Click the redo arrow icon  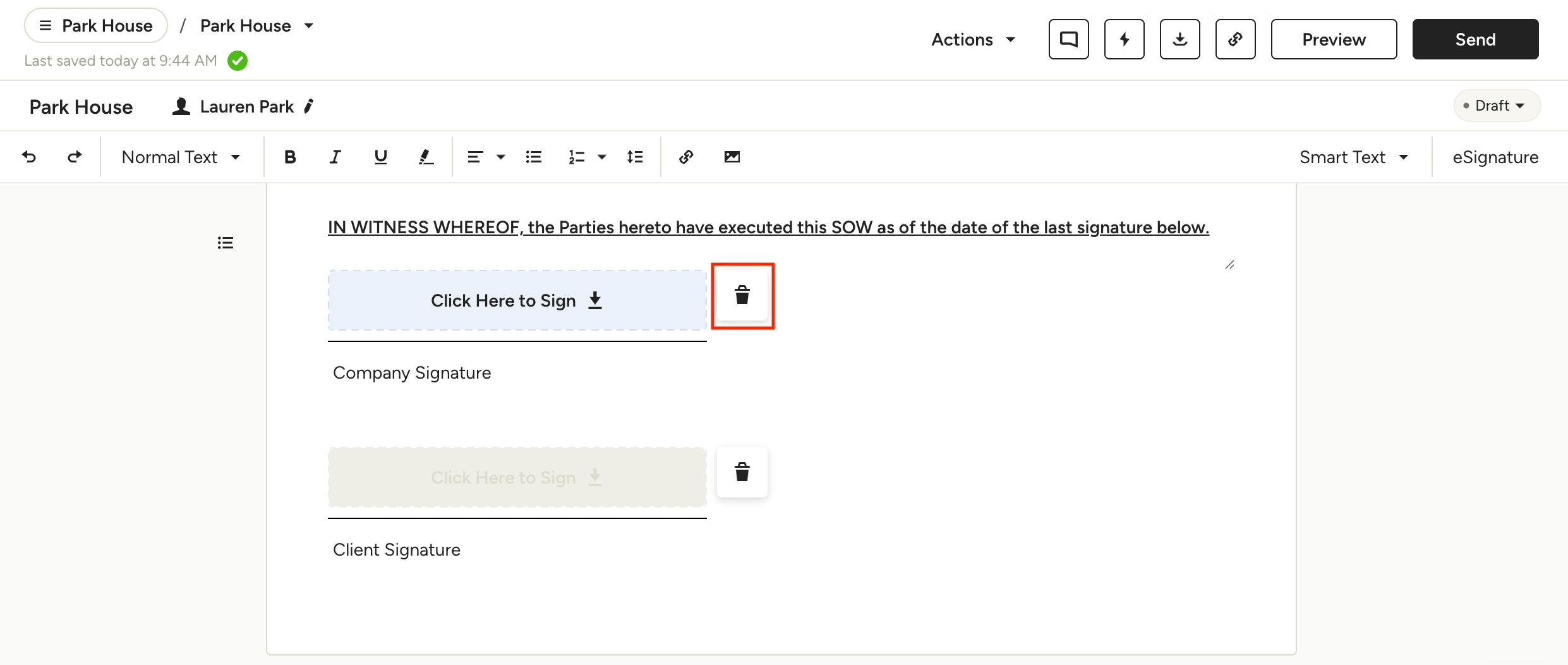pos(75,157)
